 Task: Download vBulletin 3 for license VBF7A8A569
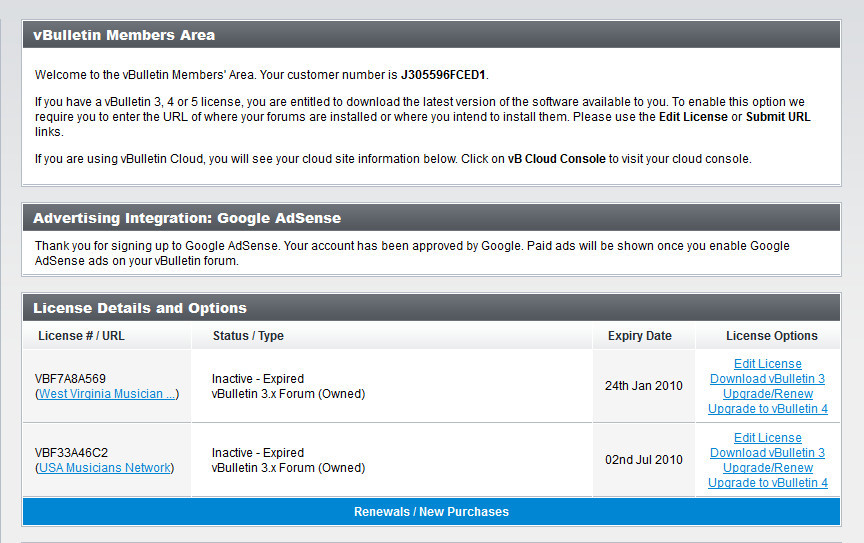click(767, 379)
